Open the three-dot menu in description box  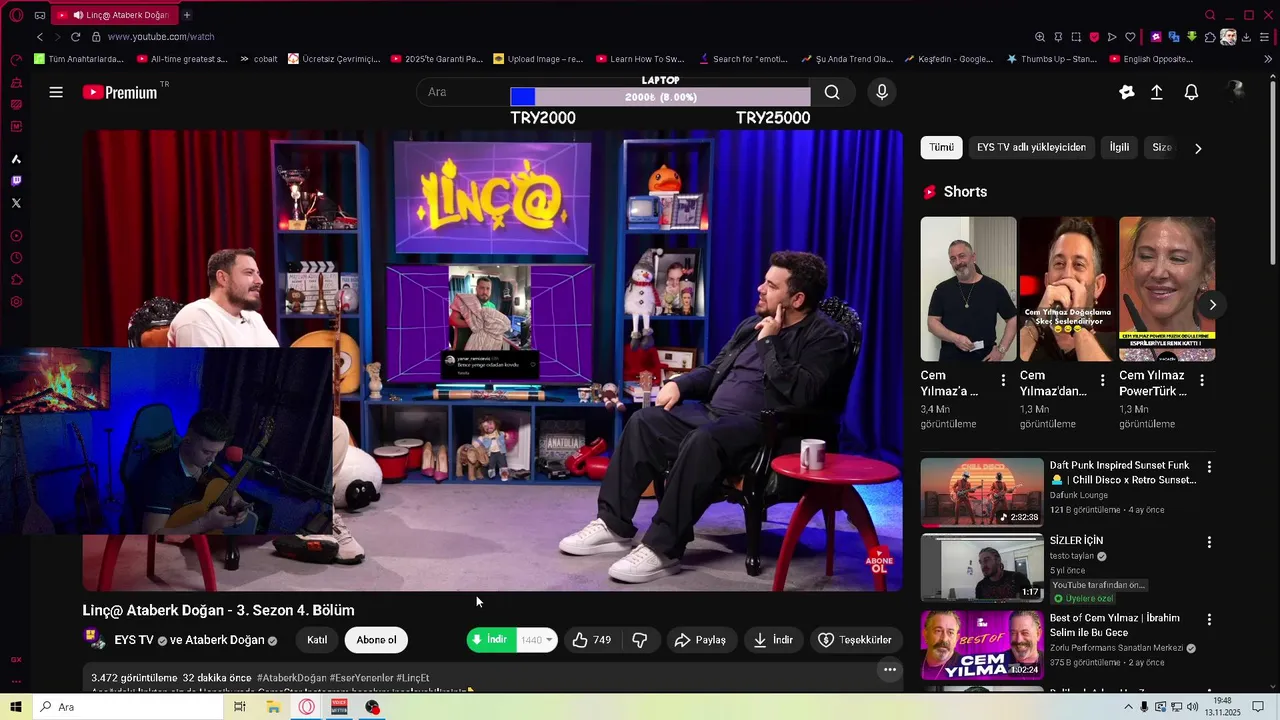[x=889, y=670]
